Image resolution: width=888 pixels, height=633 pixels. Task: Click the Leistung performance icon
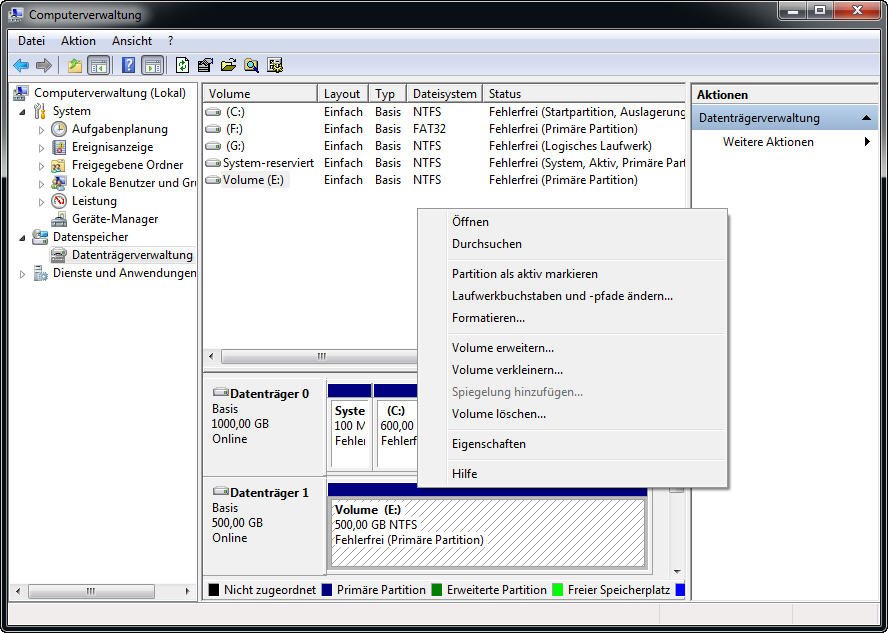click(x=59, y=201)
